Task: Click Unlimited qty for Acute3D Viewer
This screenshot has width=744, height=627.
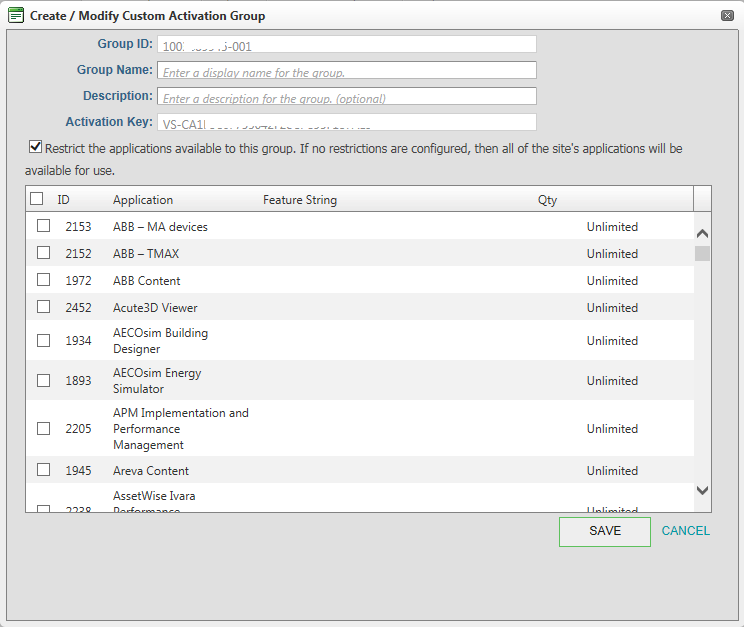Action: tap(612, 308)
